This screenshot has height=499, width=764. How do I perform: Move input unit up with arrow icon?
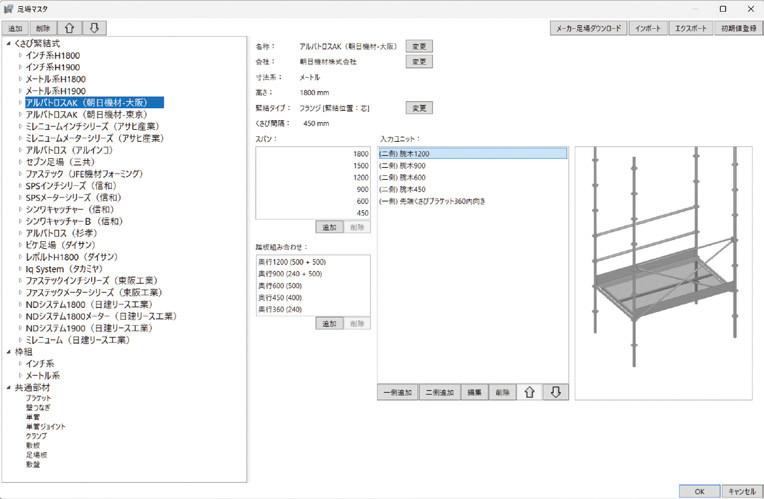[530, 392]
